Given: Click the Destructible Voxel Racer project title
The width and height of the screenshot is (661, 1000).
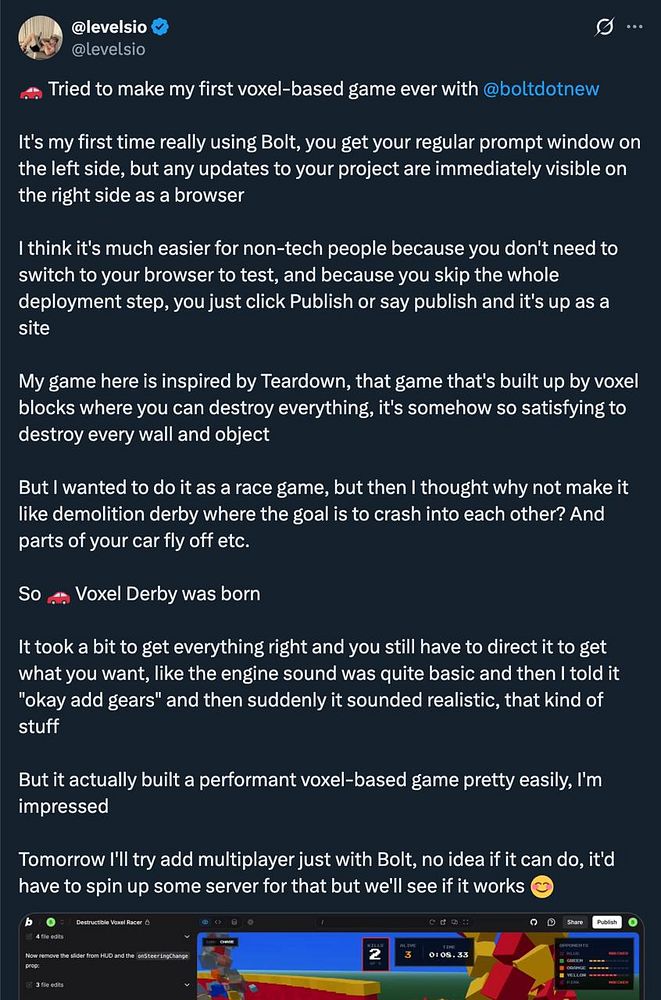Looking at the screenshot, I should coord(108,922).
